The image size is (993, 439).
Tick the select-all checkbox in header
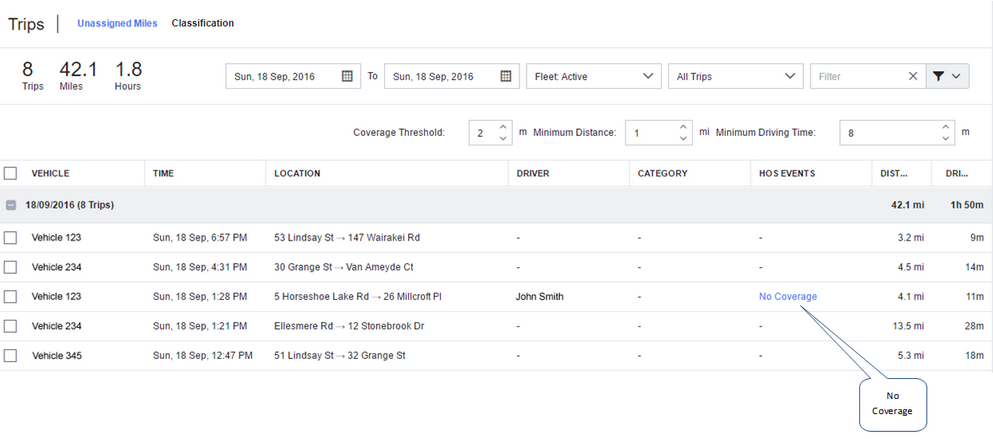click(10, 173)
